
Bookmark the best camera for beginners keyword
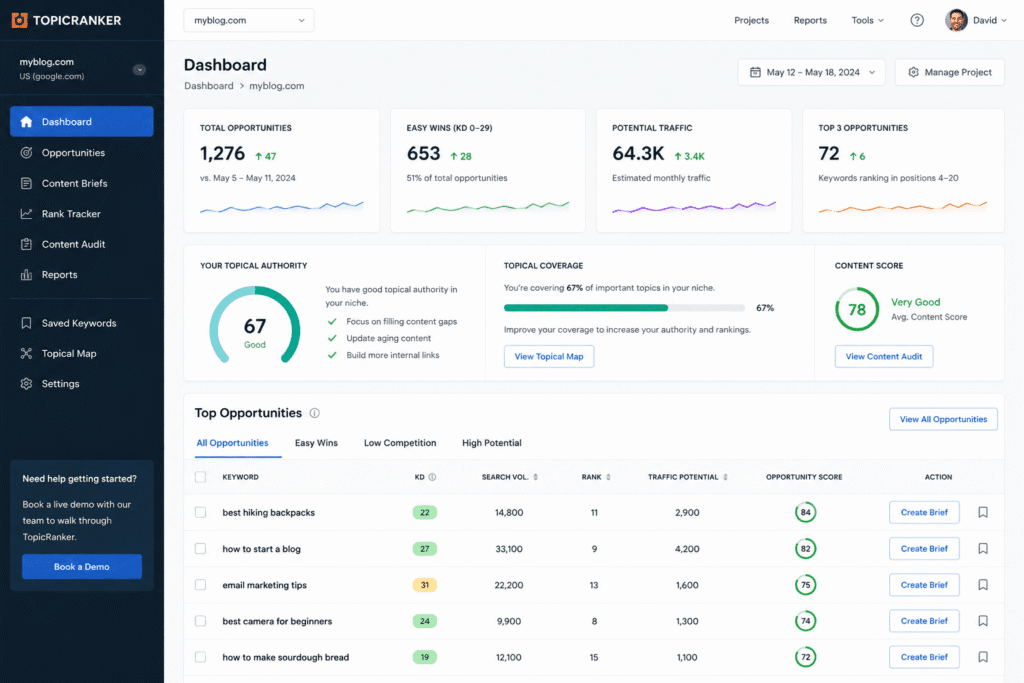983,621
